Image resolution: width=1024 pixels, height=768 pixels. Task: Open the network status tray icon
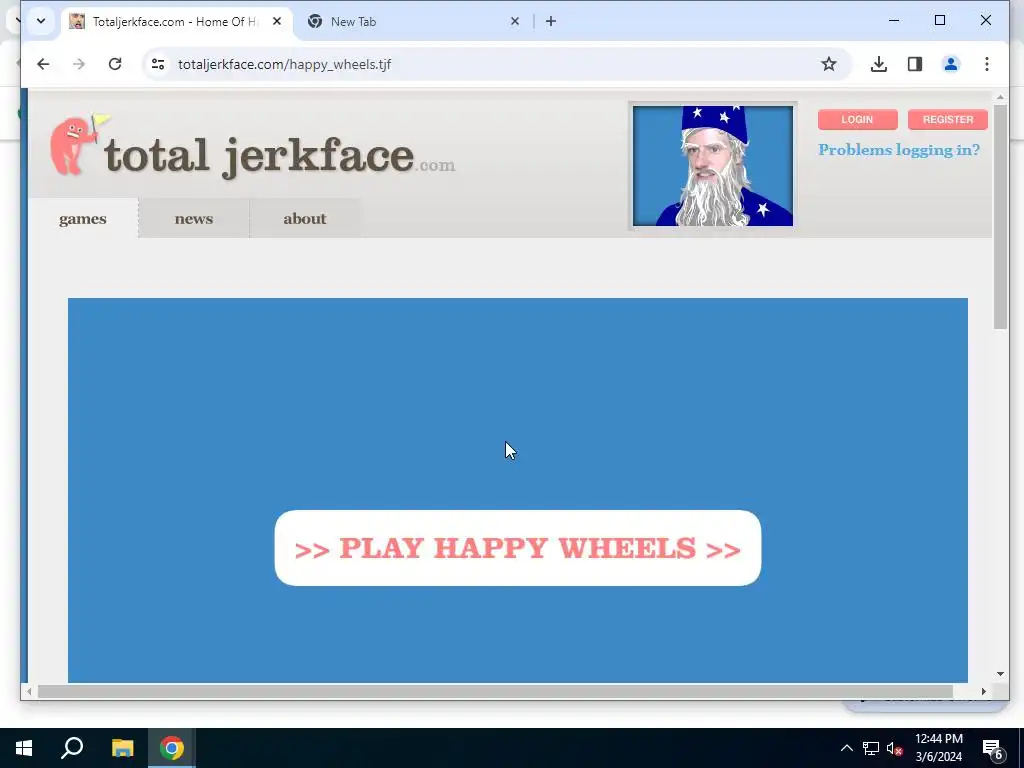(x=871, y=748)
